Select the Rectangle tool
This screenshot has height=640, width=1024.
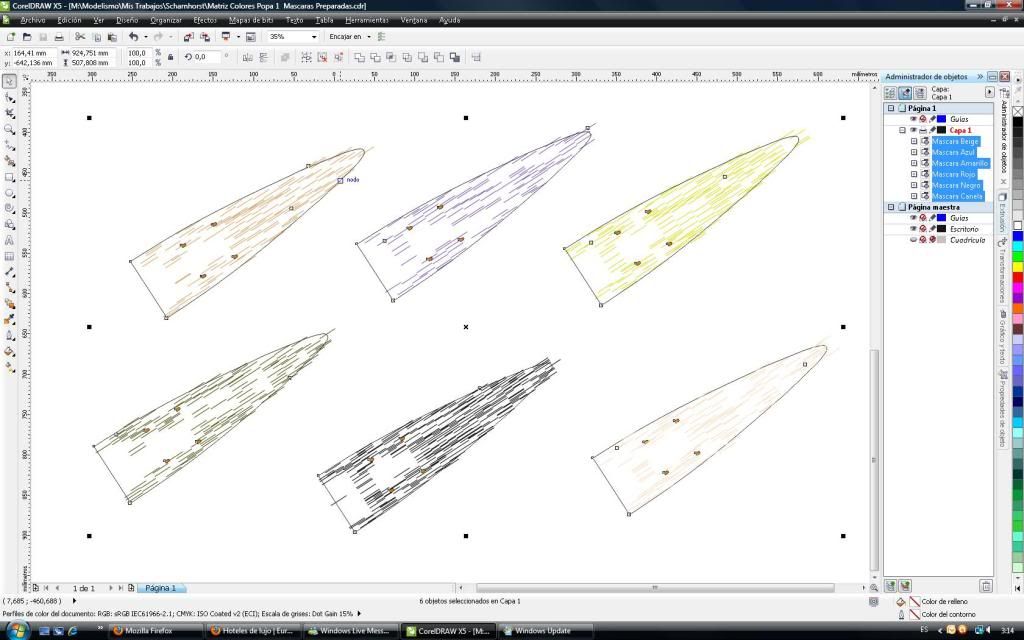point(10,177)
